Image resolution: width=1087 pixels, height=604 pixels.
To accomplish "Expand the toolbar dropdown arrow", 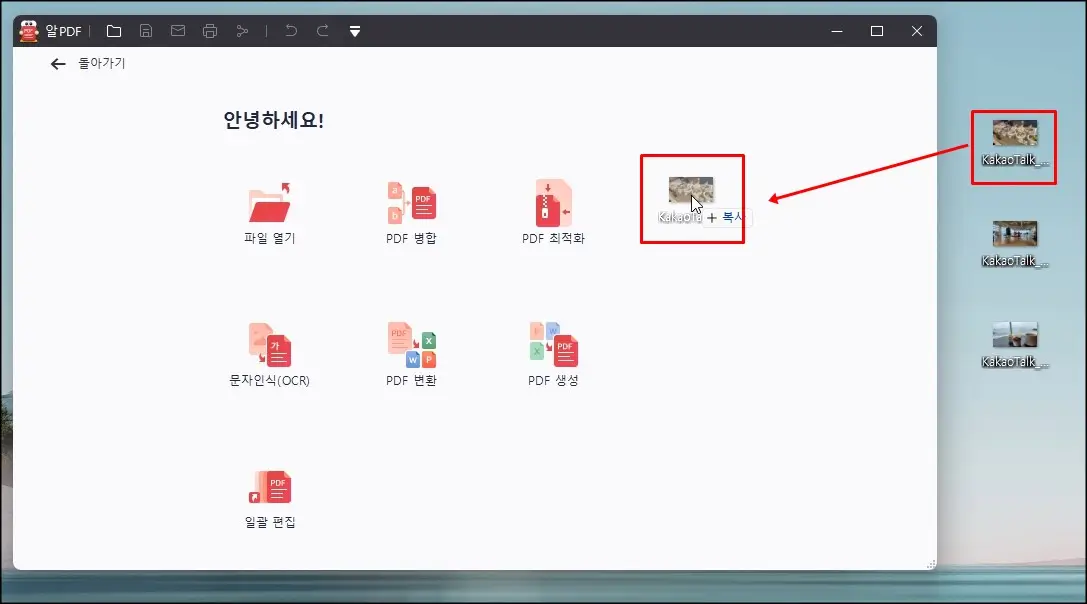I will 355,30.
